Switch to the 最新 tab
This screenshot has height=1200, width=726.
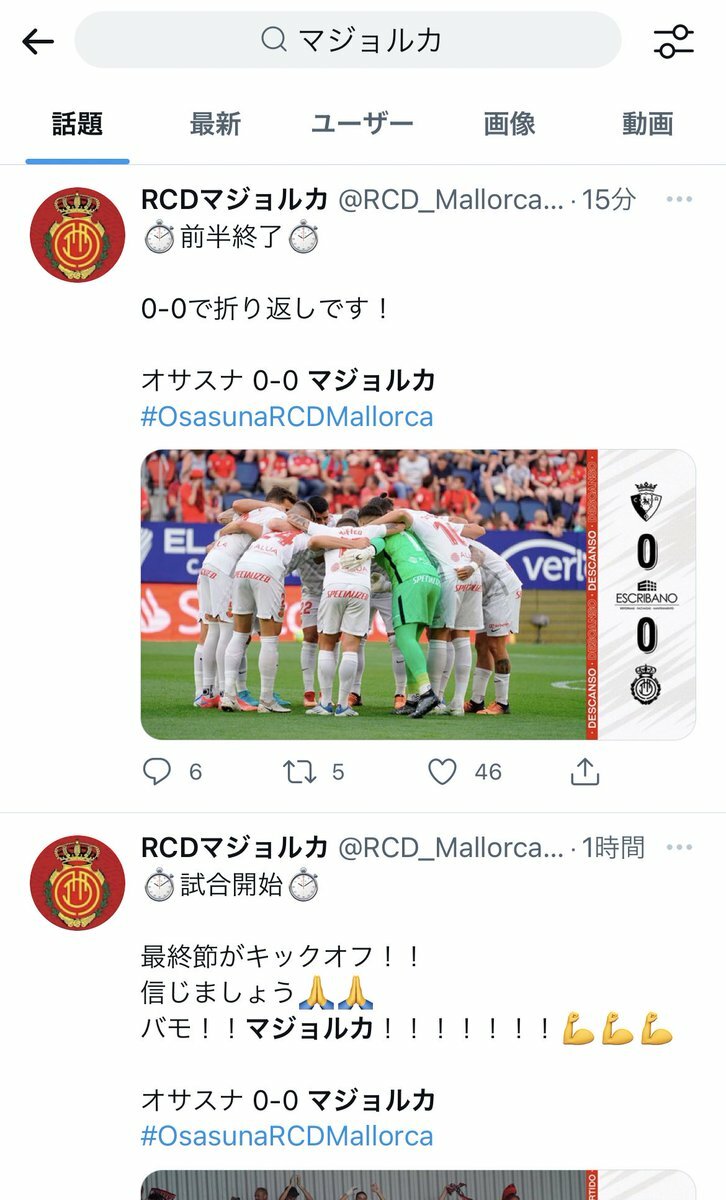pyautogui.click(x=215, y=124)
